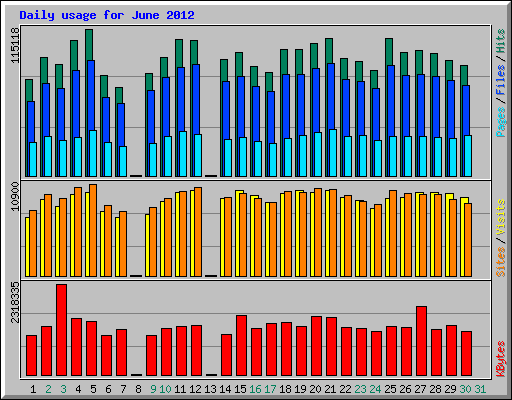
Task: Click the cyan pages bar for day 1
Action: click(33, 159)
